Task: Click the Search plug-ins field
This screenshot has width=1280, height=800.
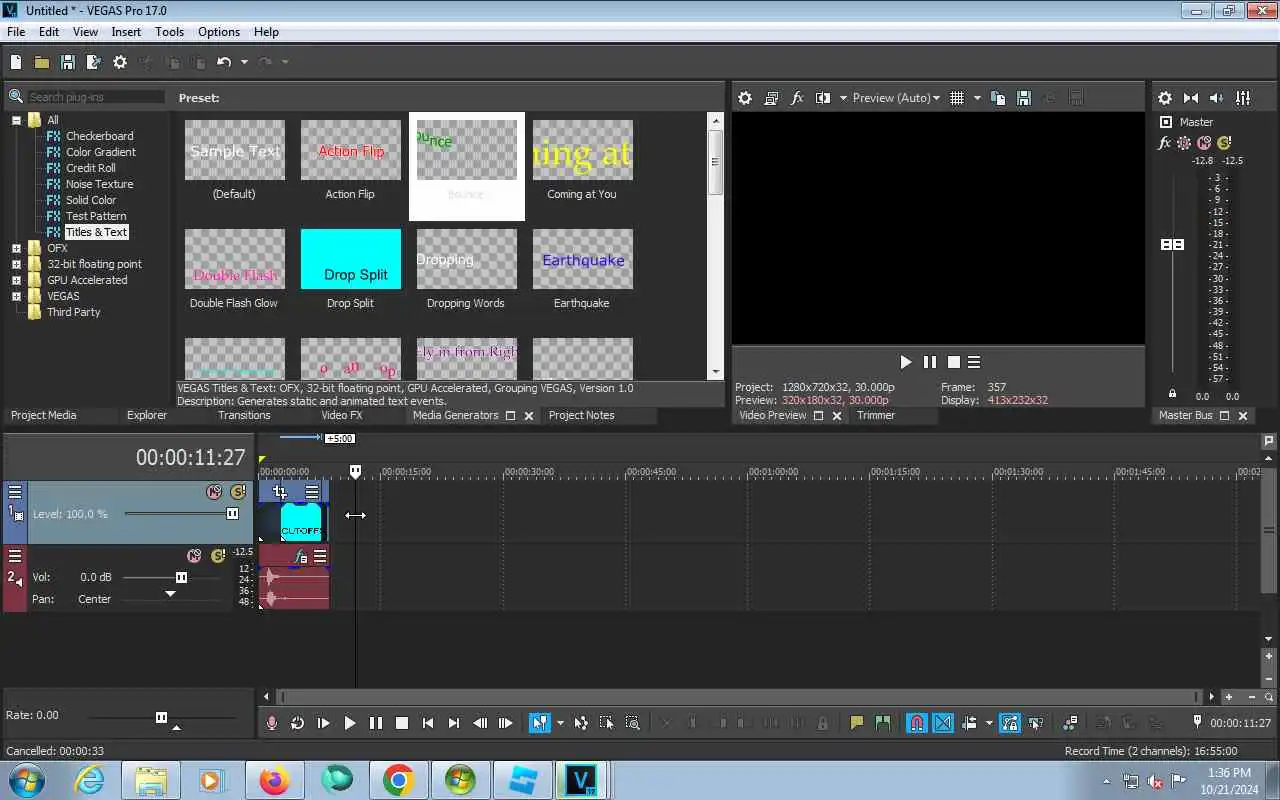Action: [x=95, y=97]
